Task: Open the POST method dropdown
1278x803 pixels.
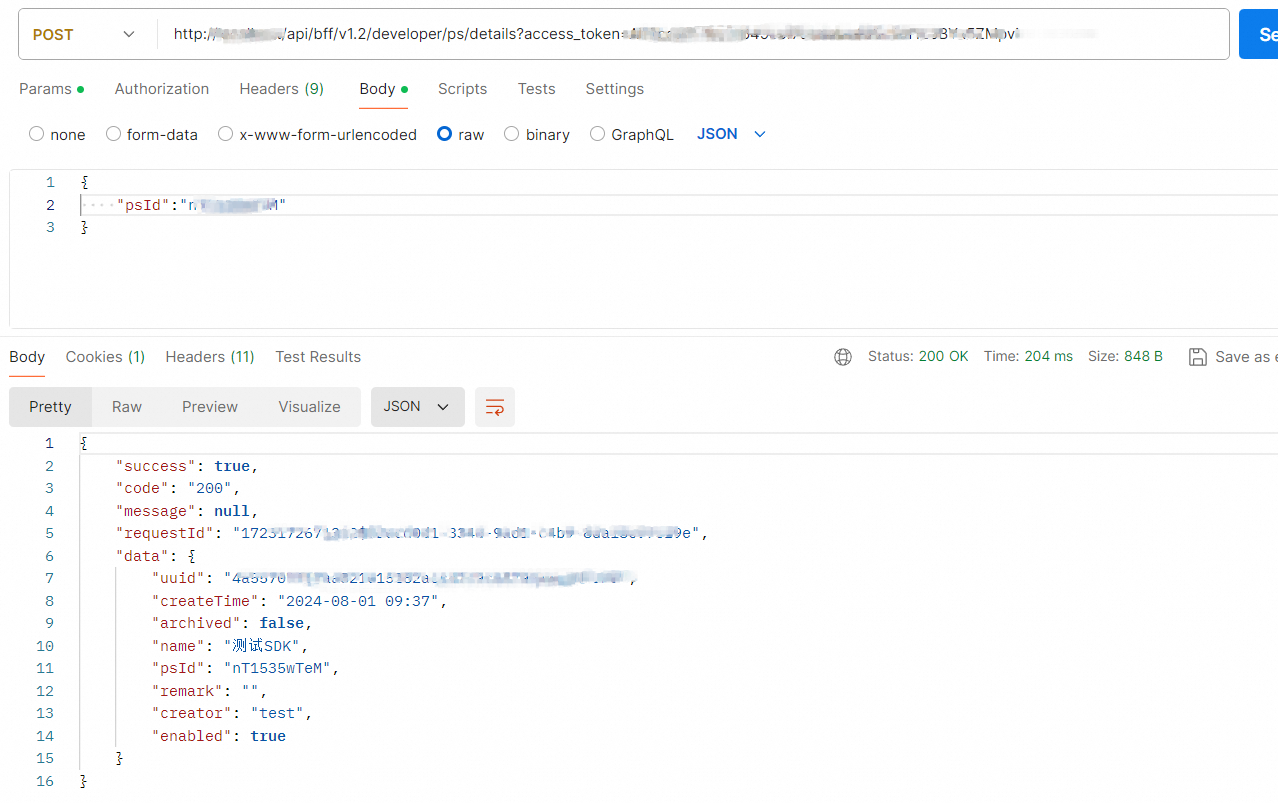Action: (85, 34)
